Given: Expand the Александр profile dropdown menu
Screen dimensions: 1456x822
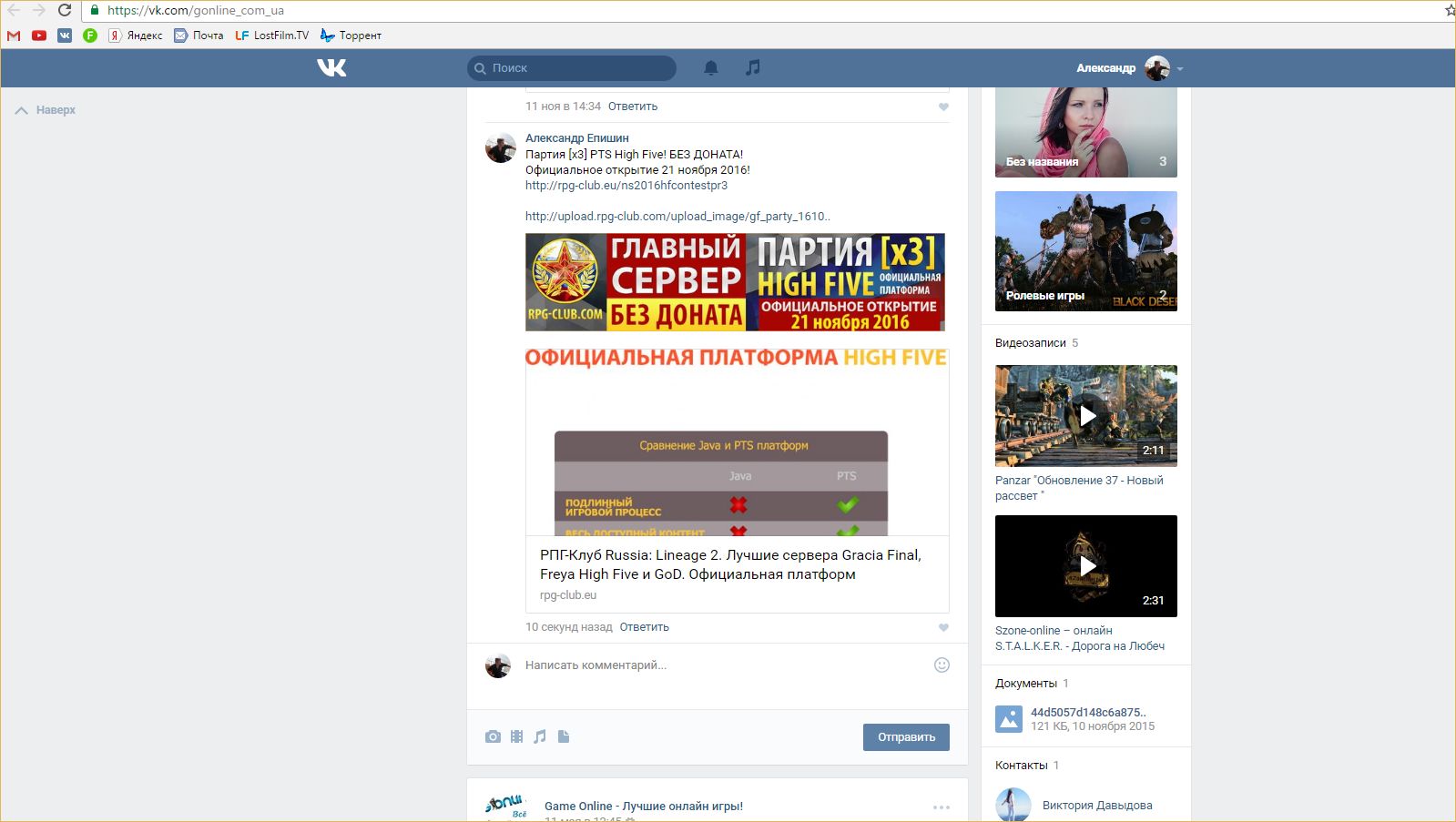Looking at the screenshot, I should point(1180,68).
